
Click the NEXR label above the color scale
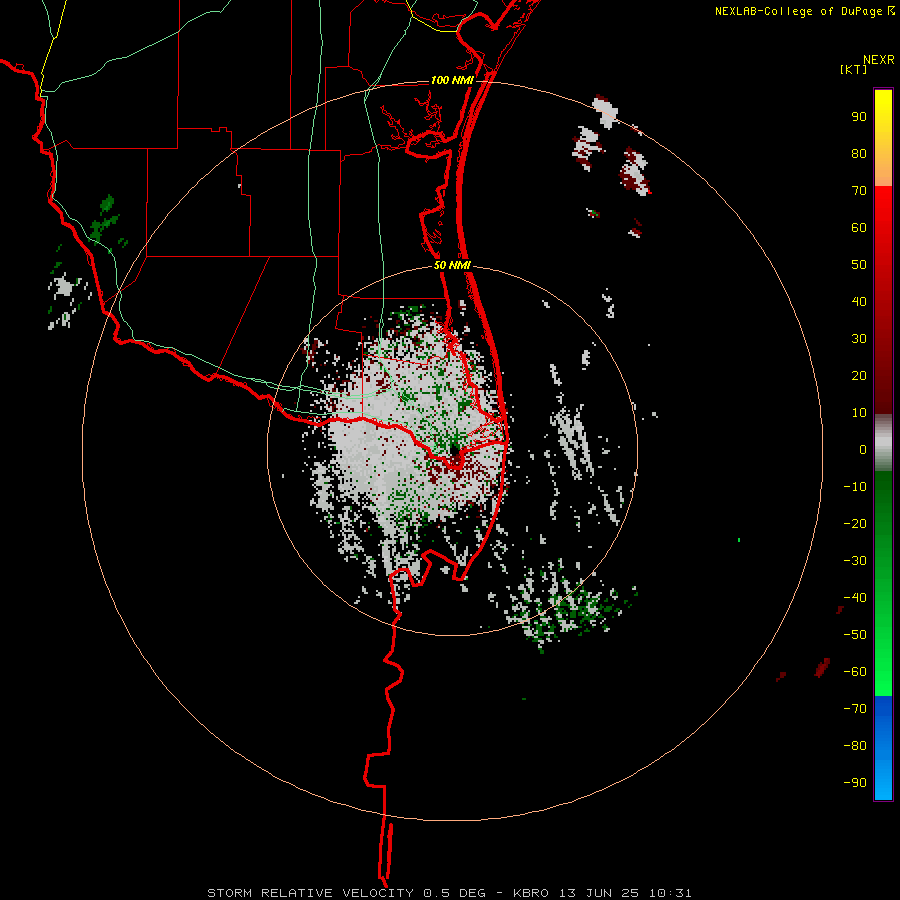[879, 60]
